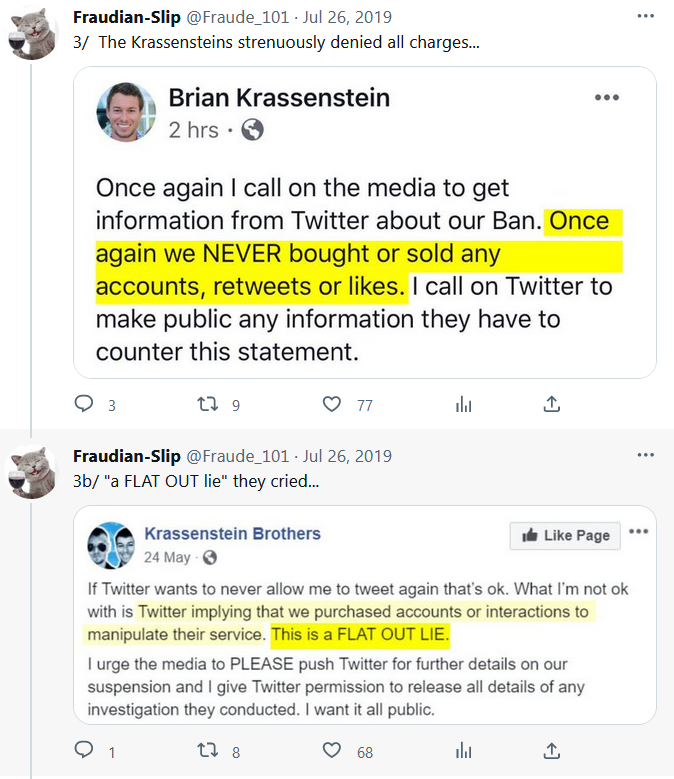674x779 pixels.
Task: Share the first tweet
Action: tap(551, 404)
